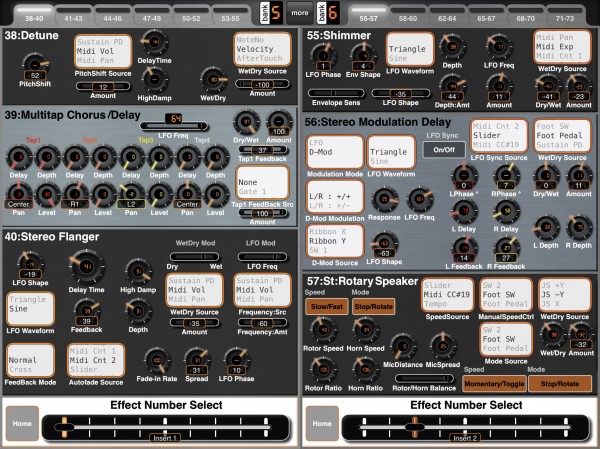Viewport: 600px width, 449px height.
Task: Click the bank 5 button
Action: (x=272, y=13)
